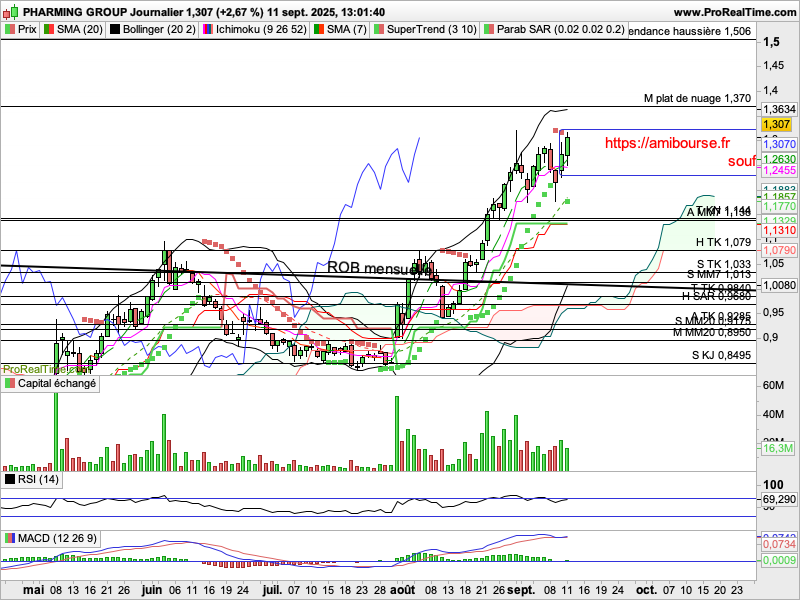This screenshot has height=600, width=800.
Task: Open the Parab SAR indicator legend
Action: 554,30
